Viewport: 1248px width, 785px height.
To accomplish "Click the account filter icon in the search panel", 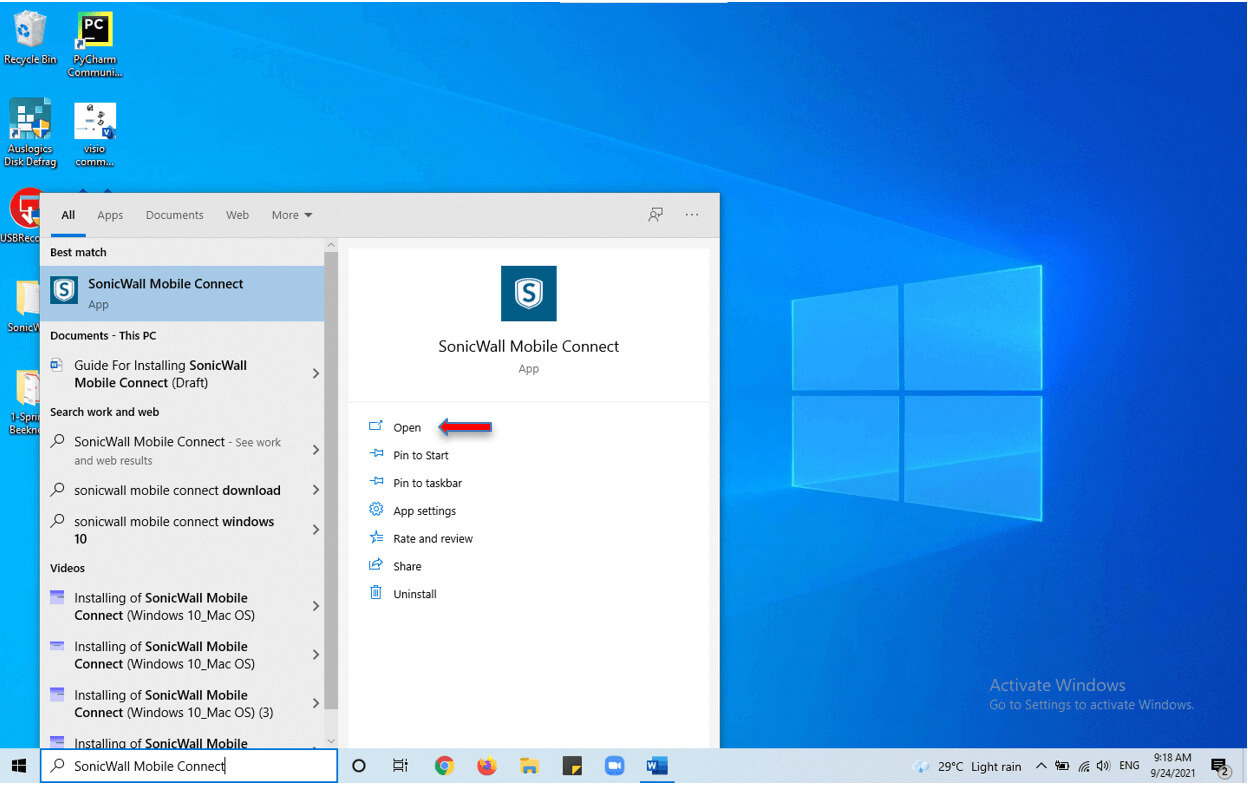I will pos(655,214).
